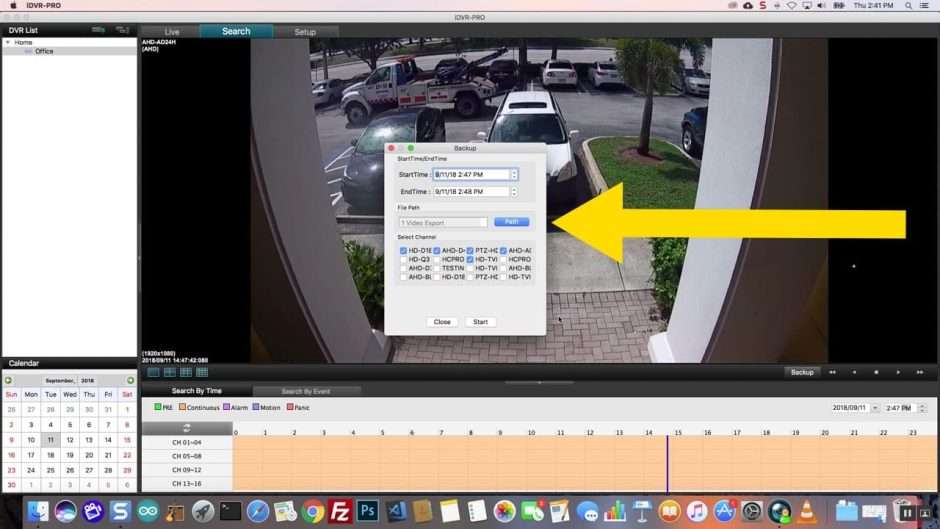
Task: Click first icon in DVR List header
Action: click(x=98, y=29)
